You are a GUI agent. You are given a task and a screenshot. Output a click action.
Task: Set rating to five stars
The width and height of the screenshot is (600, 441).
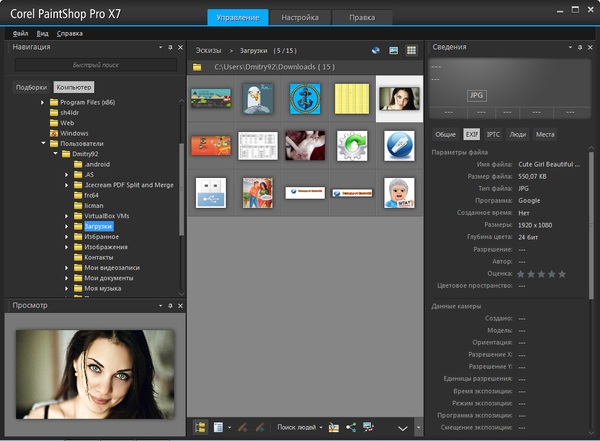pos(562,273)
